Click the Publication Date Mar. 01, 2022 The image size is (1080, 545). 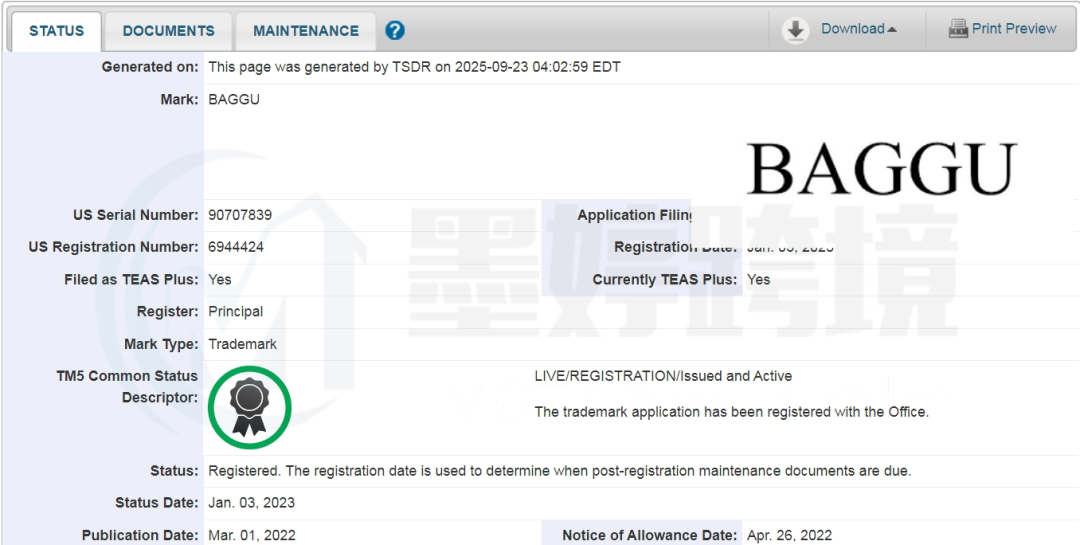252,535
